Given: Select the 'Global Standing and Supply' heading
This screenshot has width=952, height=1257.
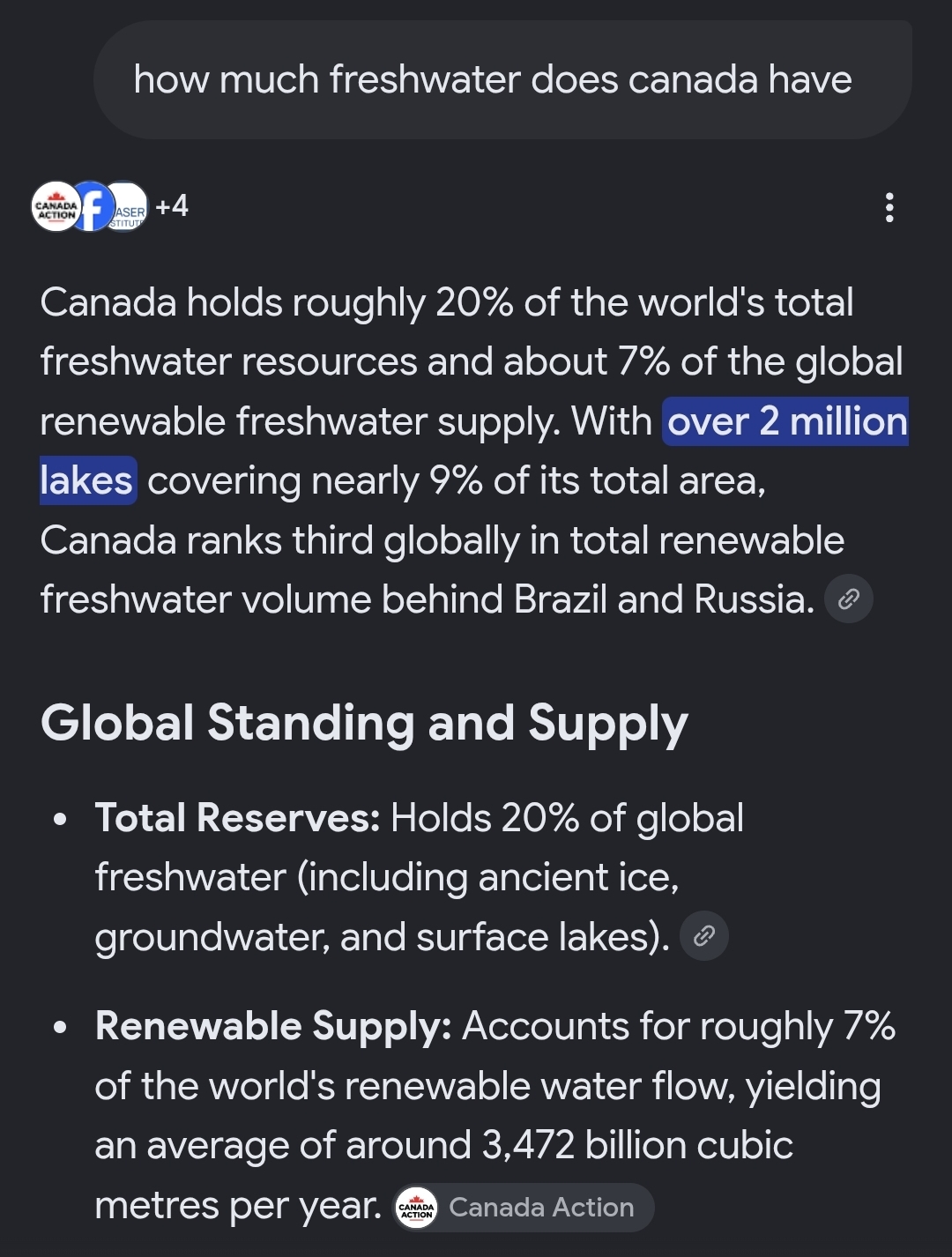Looking at the screenshot, I should [364, 724].
